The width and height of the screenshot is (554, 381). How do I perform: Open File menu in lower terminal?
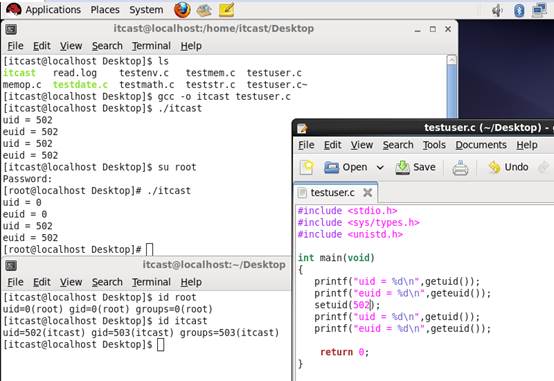click(16, 282)
